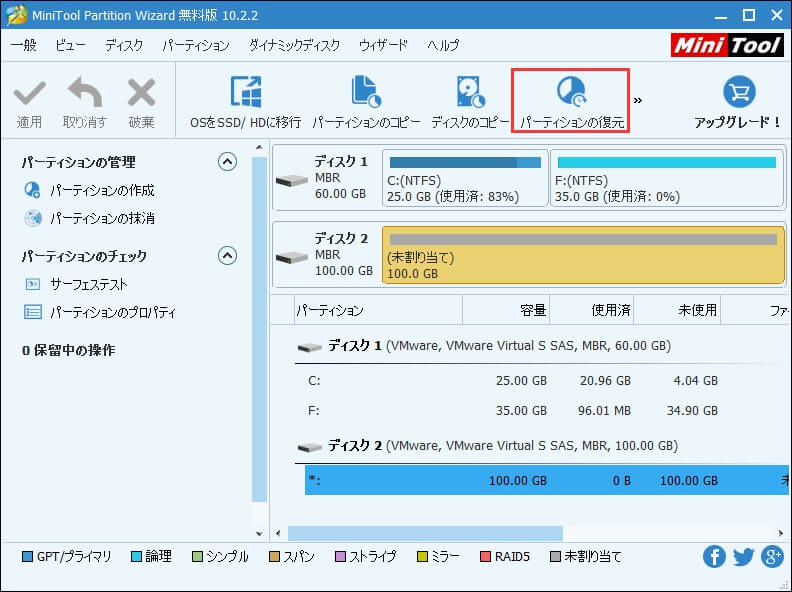Click the スパン legend swatch
Screen dimensions: 792x592
click(274, 557)
